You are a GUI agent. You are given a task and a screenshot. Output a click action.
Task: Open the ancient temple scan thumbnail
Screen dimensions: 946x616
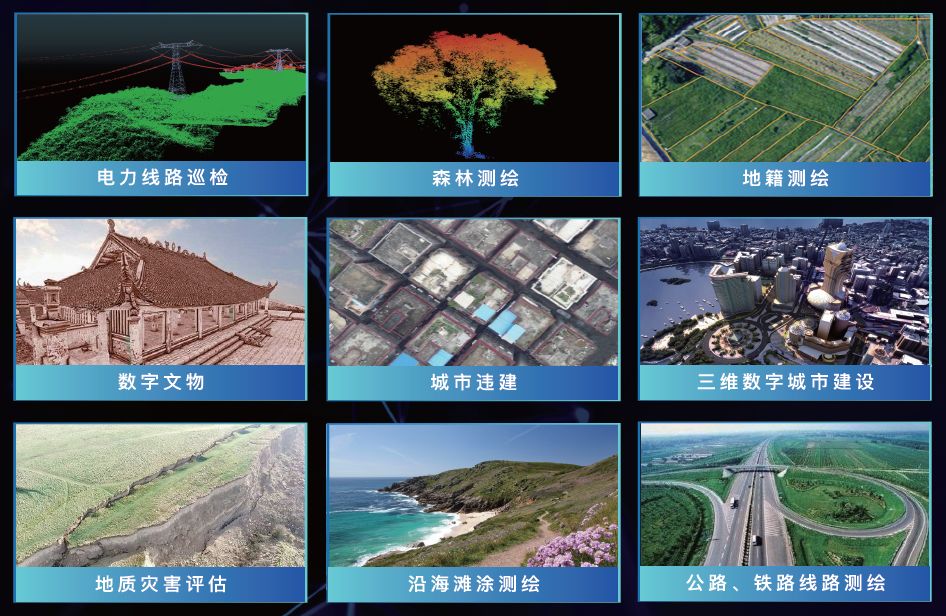pyautogui.click(x=160, y=292)
